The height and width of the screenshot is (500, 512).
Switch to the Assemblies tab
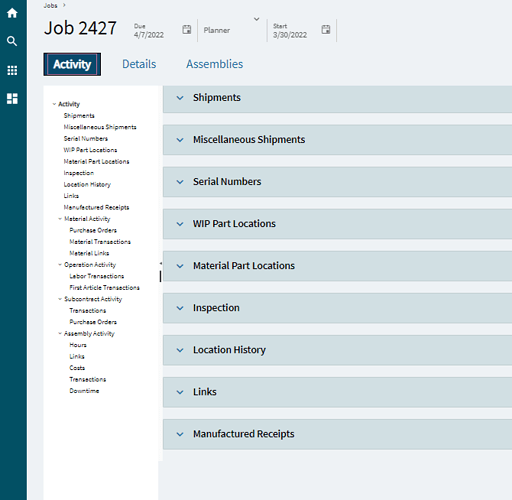[215, 64]
